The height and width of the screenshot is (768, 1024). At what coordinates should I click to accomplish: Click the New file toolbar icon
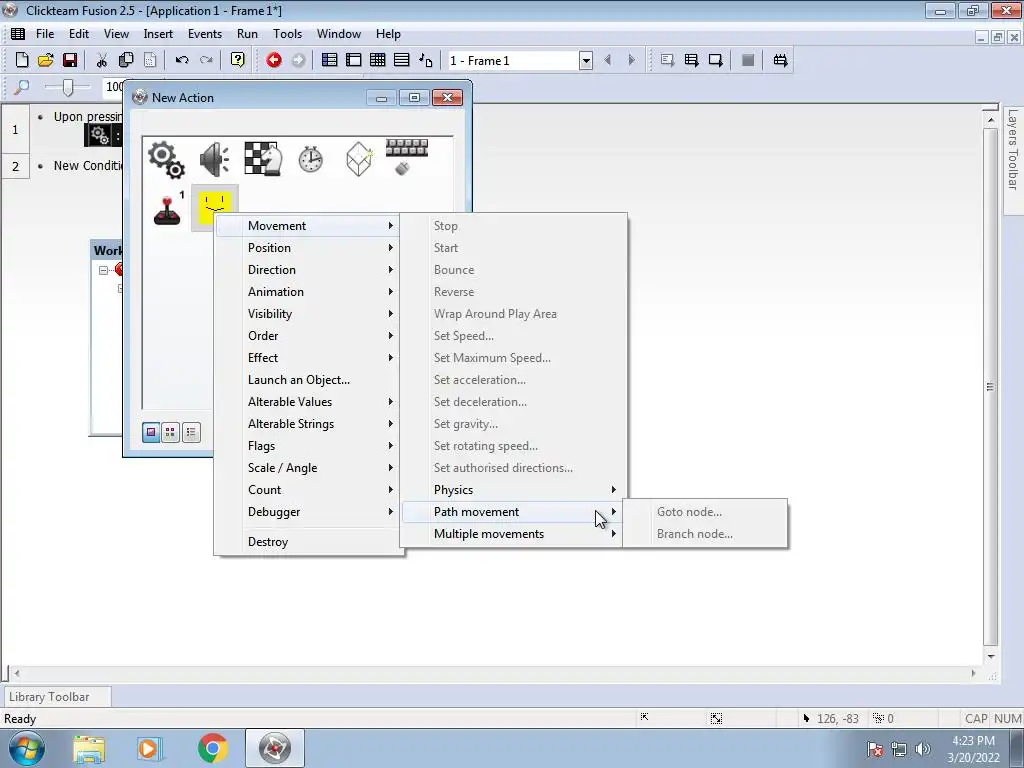[x=22, y=60]
